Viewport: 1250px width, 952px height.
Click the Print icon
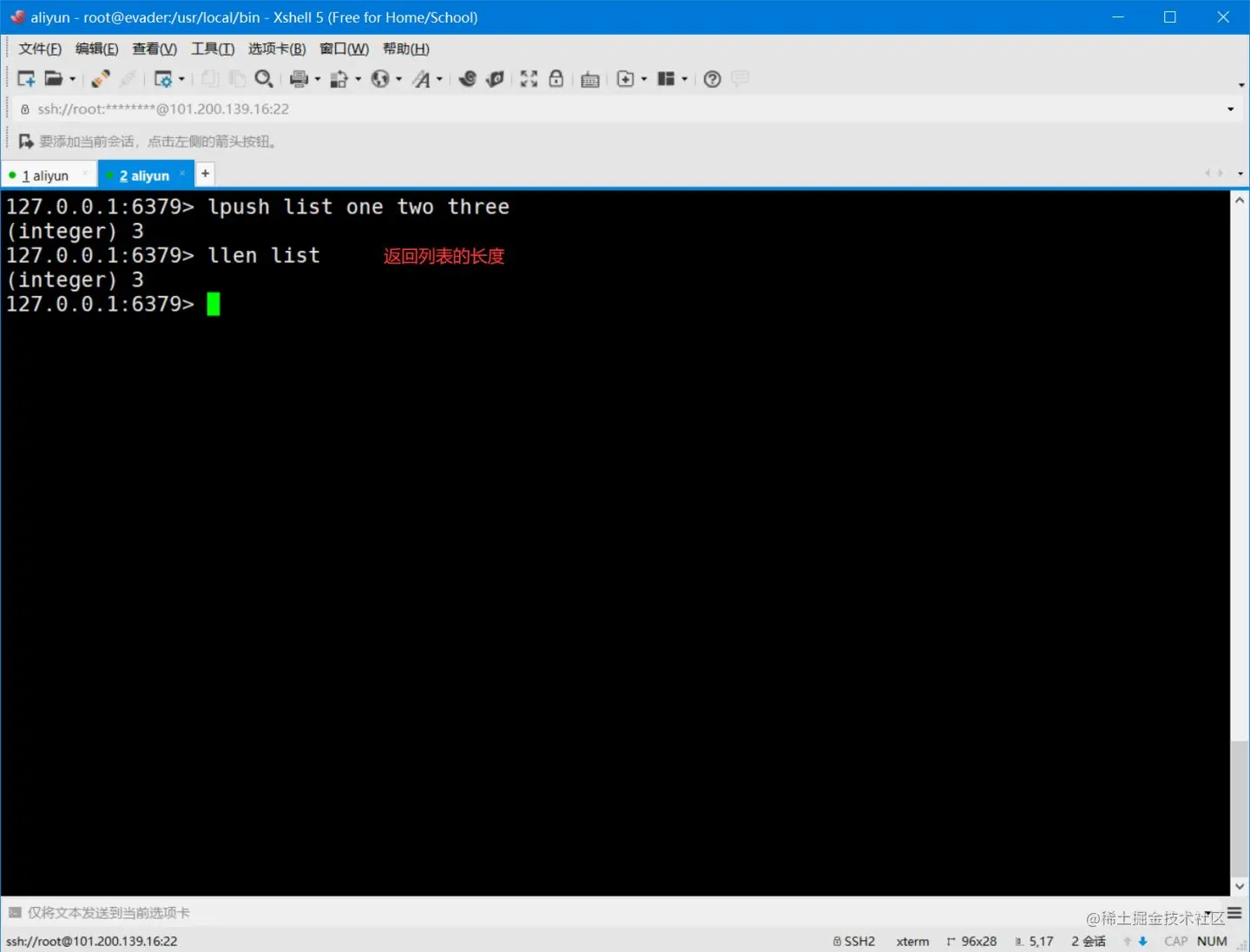coord(299,79)
